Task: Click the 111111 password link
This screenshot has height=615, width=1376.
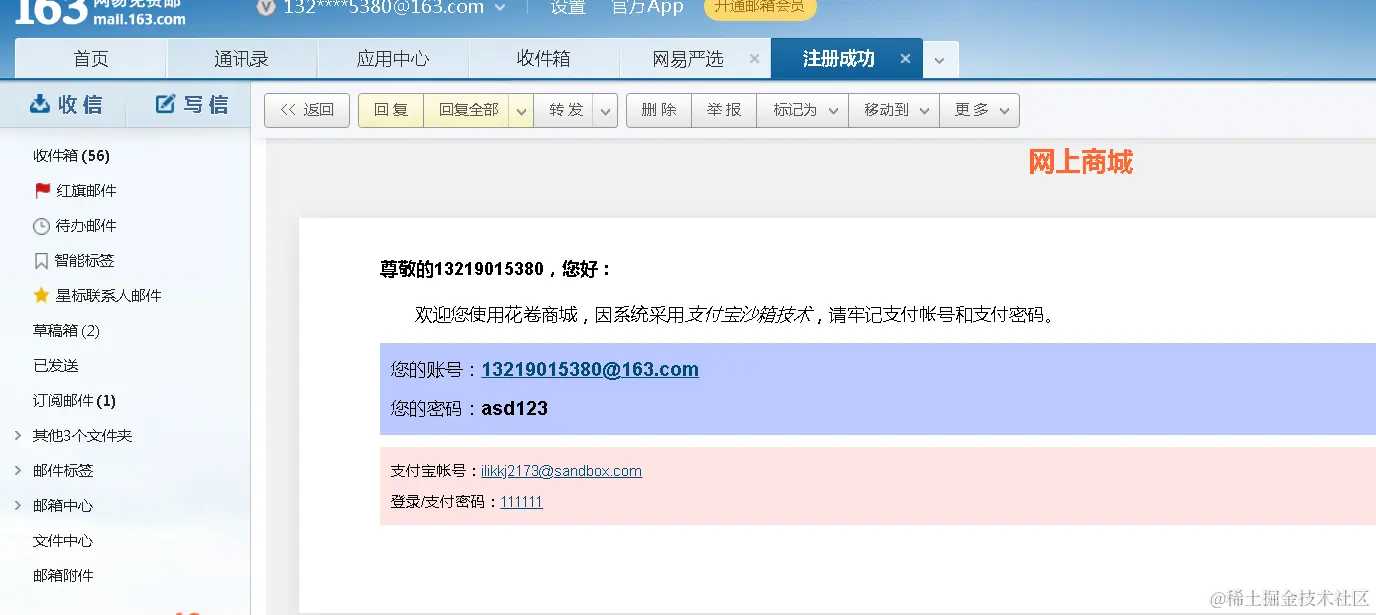Action: point(521,502)
